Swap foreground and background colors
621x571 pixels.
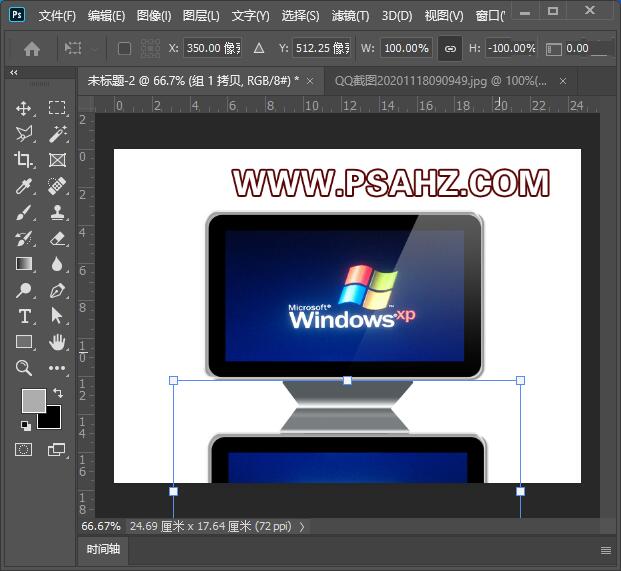[58, 392]
